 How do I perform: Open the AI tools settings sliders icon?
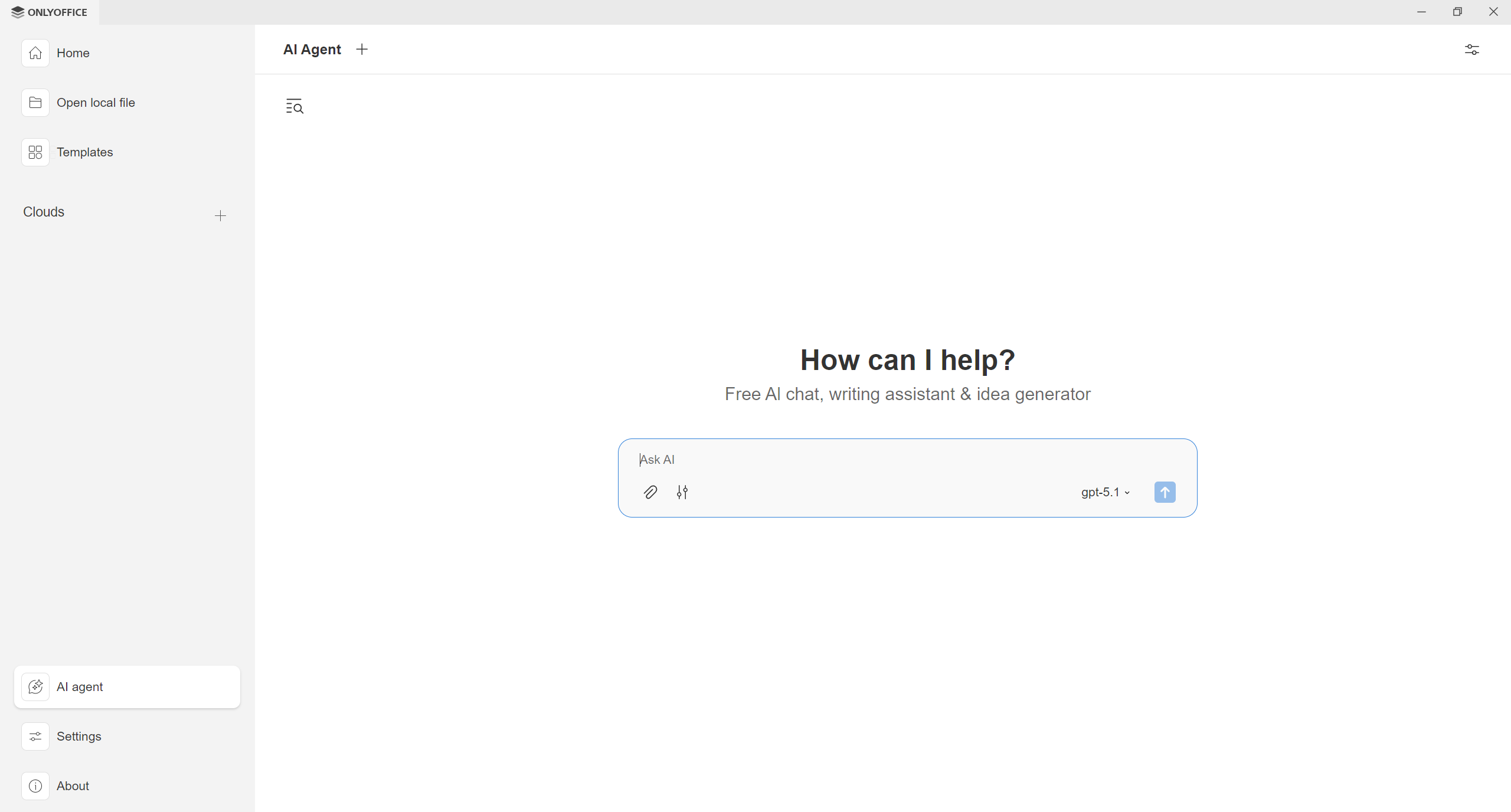point(682,492)
